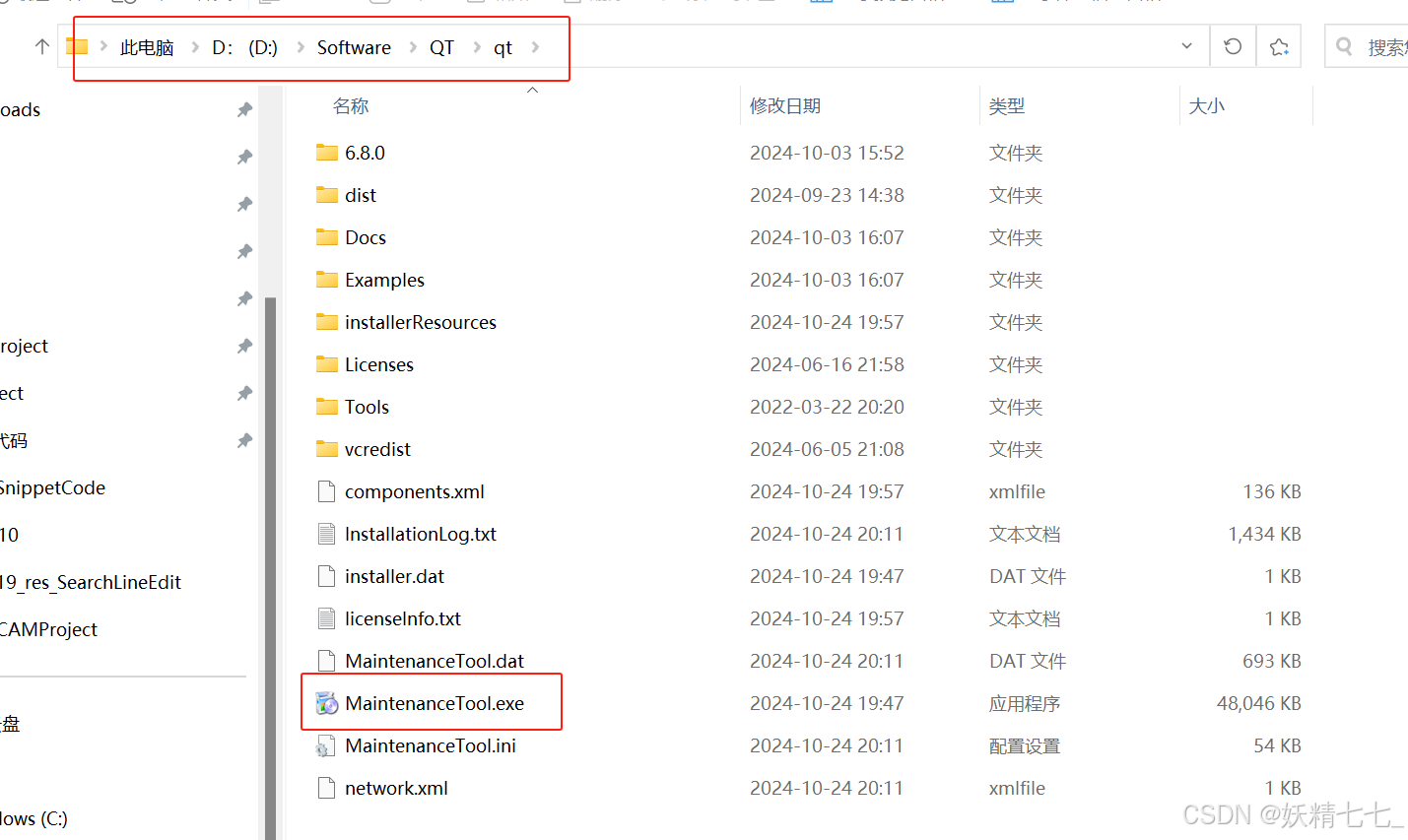Open address bar history dropdown
The image size is (1408, 840).
[x=1186, y=46]
